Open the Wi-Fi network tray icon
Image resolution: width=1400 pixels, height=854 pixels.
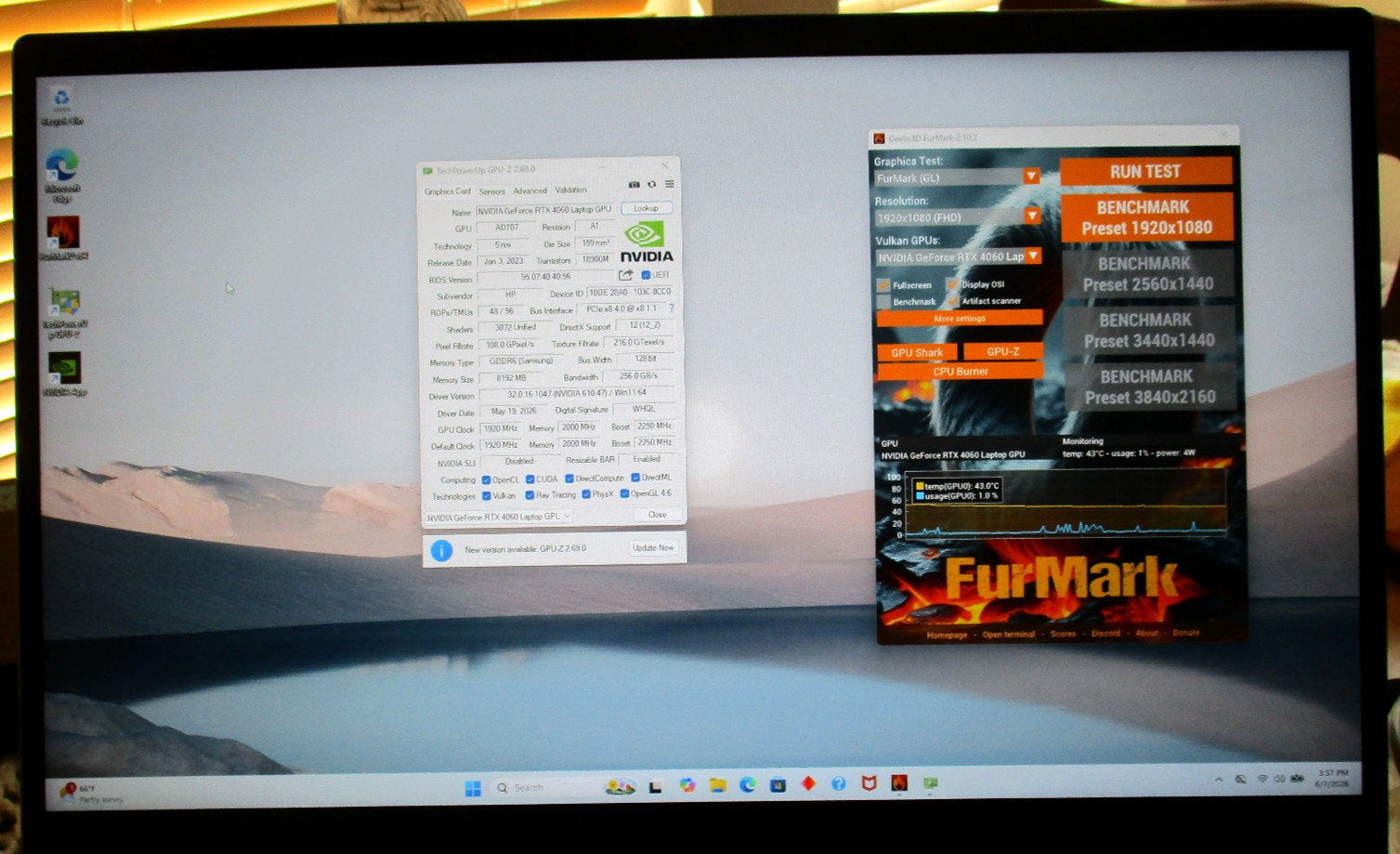1263,779
